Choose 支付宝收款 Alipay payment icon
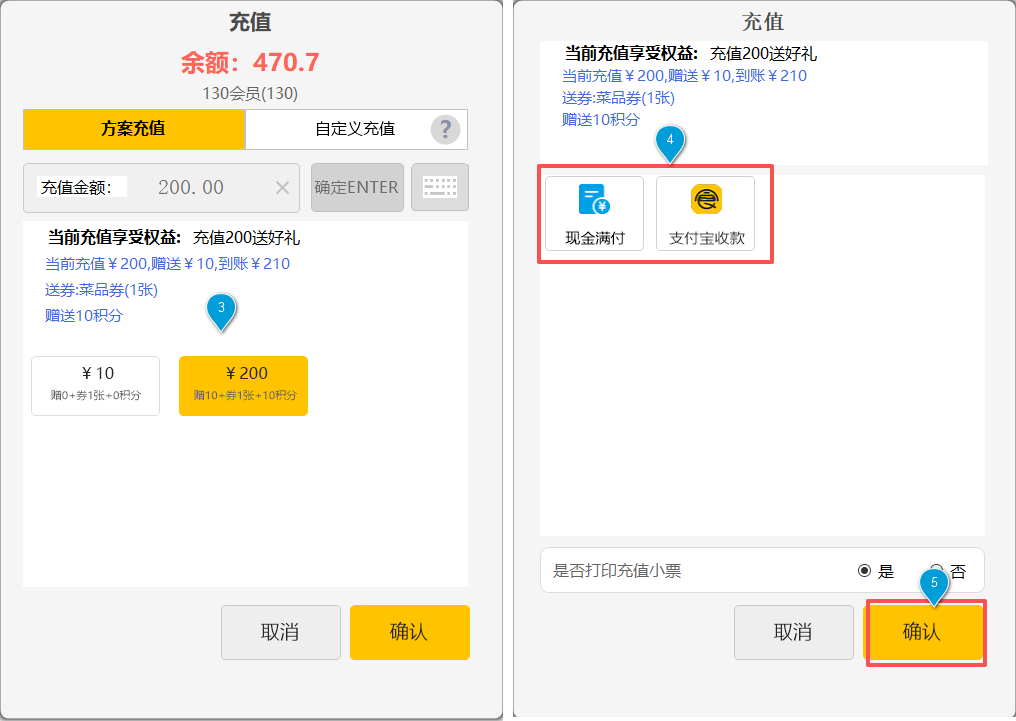Viewport: 1016px width, 721px height. (706, 213)
